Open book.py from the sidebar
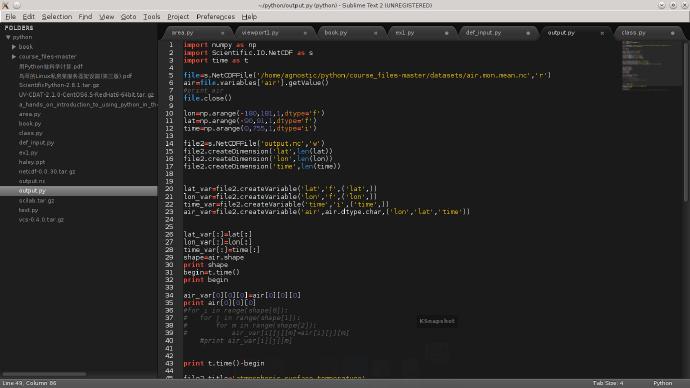 (30, 124)
